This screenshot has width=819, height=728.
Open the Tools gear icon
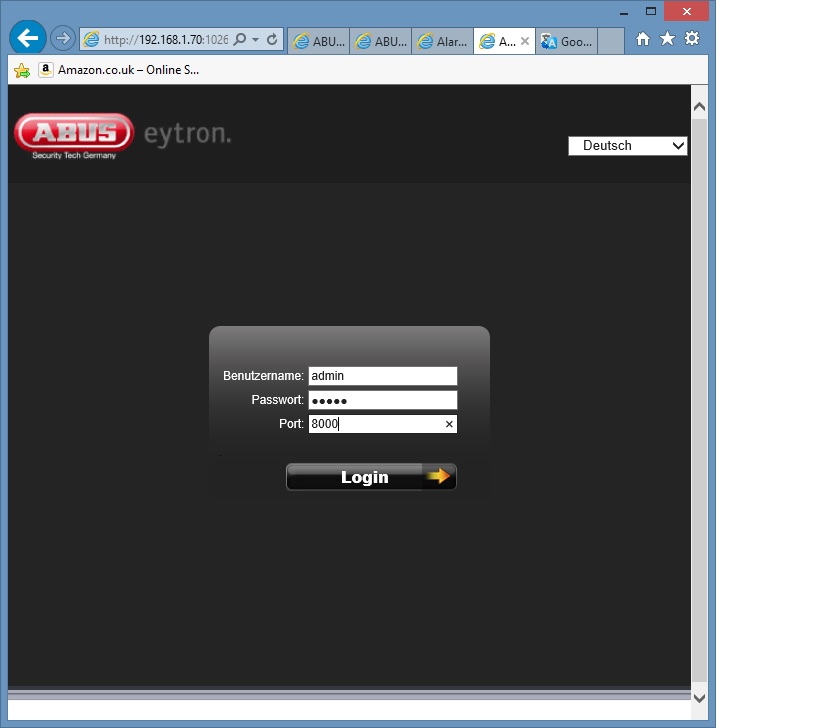pos(692,39)
